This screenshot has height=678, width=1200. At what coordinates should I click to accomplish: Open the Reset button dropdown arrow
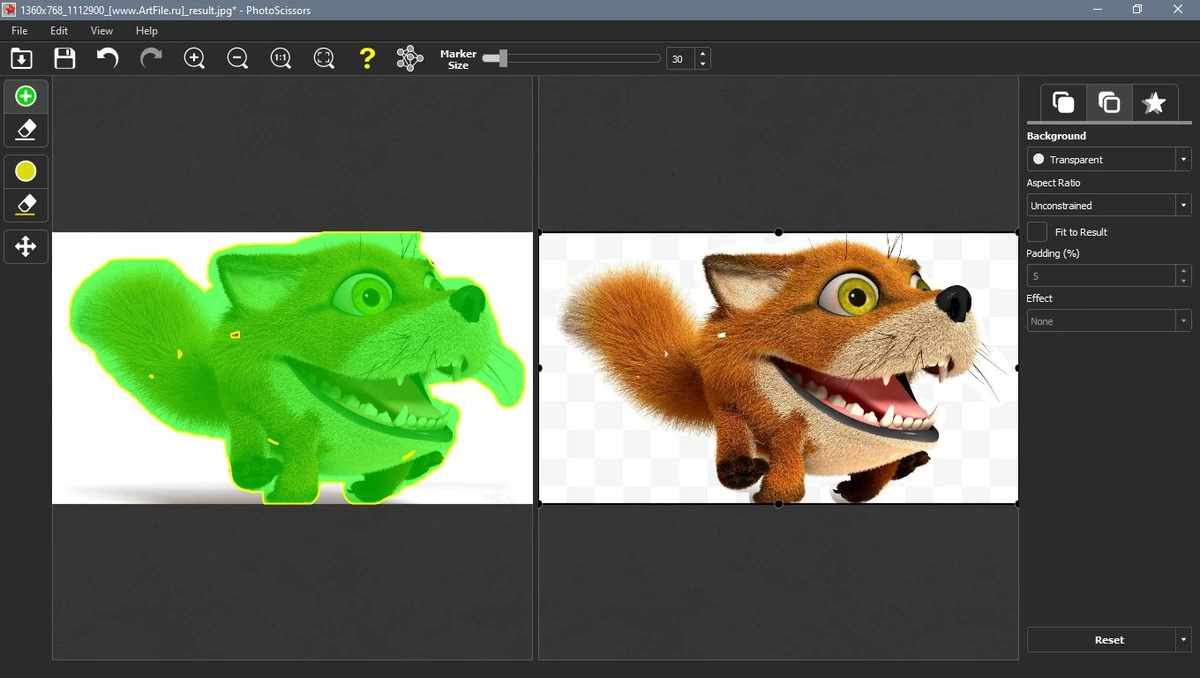(x=1183, y=640)
